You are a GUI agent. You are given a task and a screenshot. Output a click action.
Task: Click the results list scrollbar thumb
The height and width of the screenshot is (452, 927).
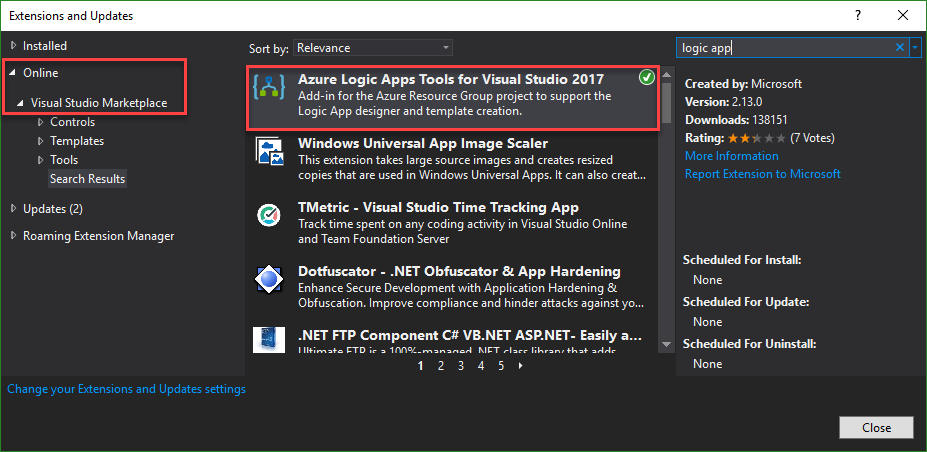tap(666, 101)
